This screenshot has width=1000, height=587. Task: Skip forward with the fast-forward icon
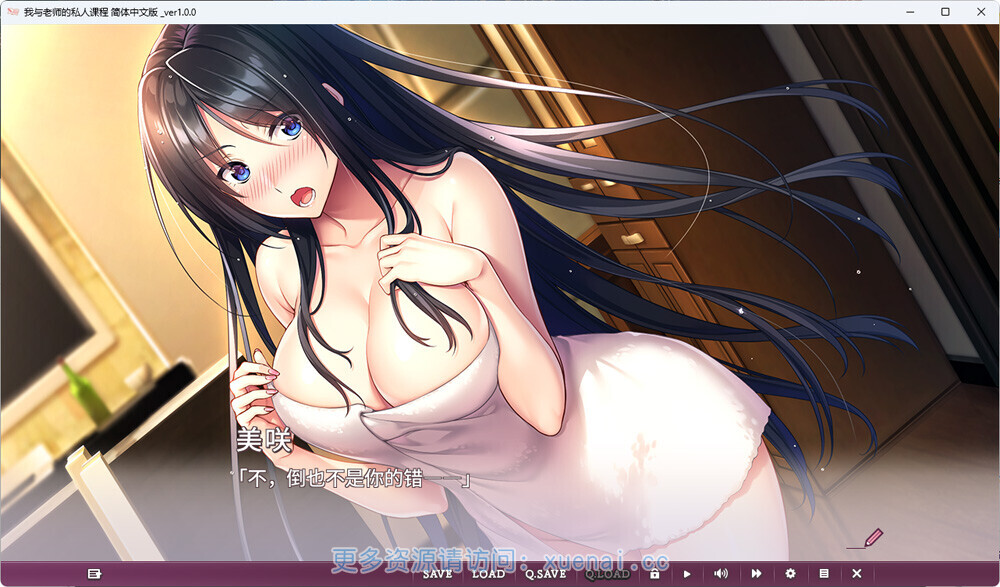pyautogui.click(x=756, y=574)
